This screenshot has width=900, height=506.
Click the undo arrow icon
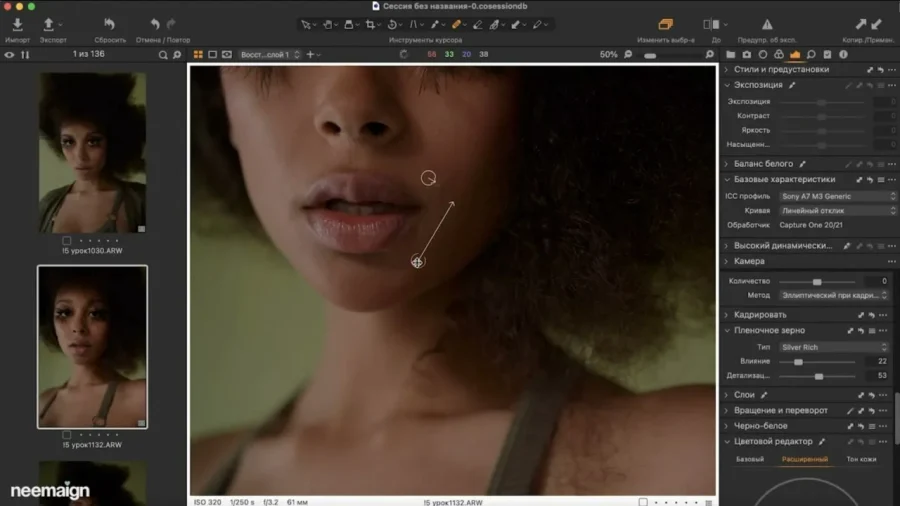point(155,24)
